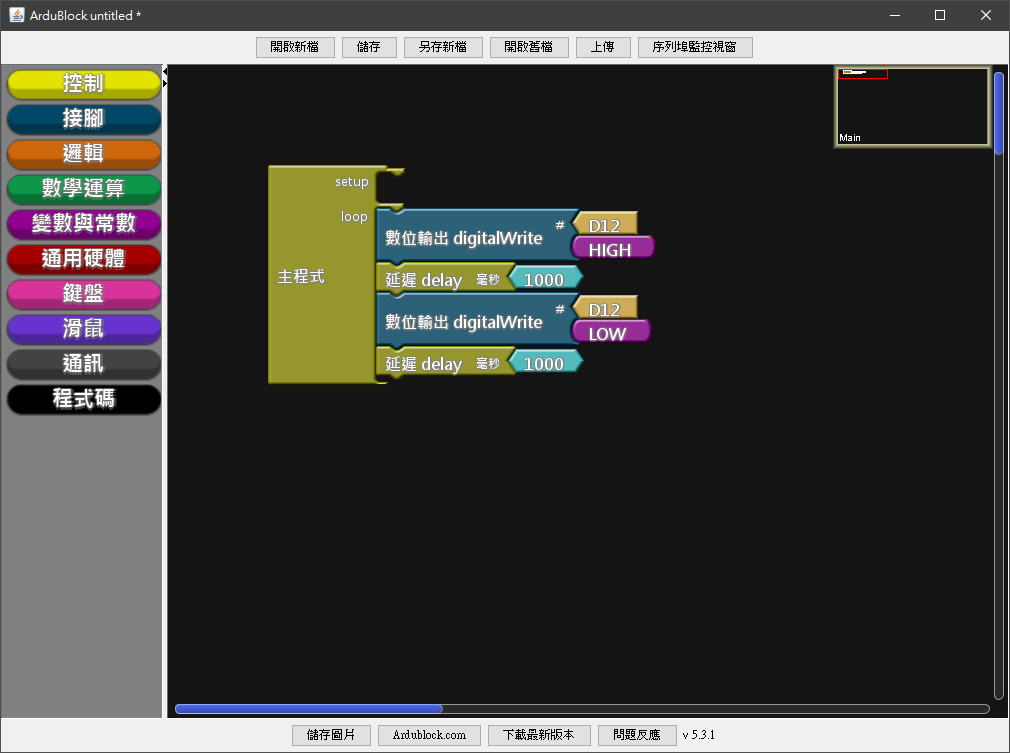Click the Main minimap thumbnail
Screen dimensions: 1010x753
[912, 108]
